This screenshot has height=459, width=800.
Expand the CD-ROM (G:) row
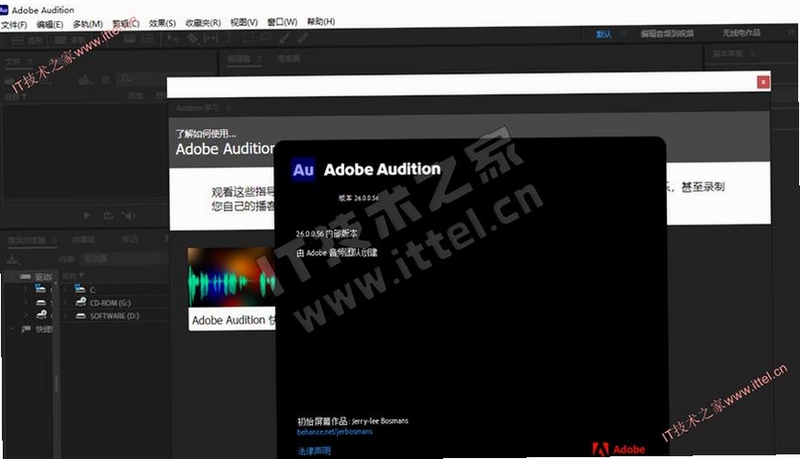[65, 302]
